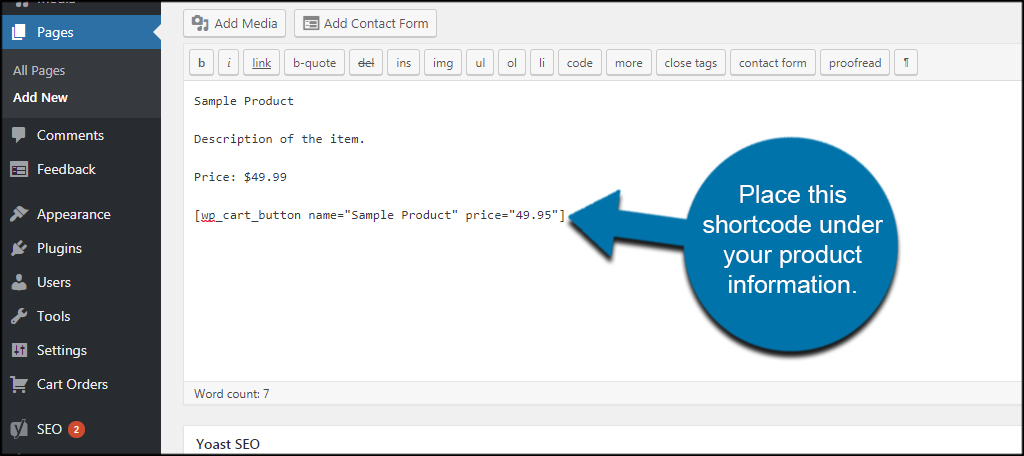
Task: Click the Settings sliders icon
Action: 19,350
